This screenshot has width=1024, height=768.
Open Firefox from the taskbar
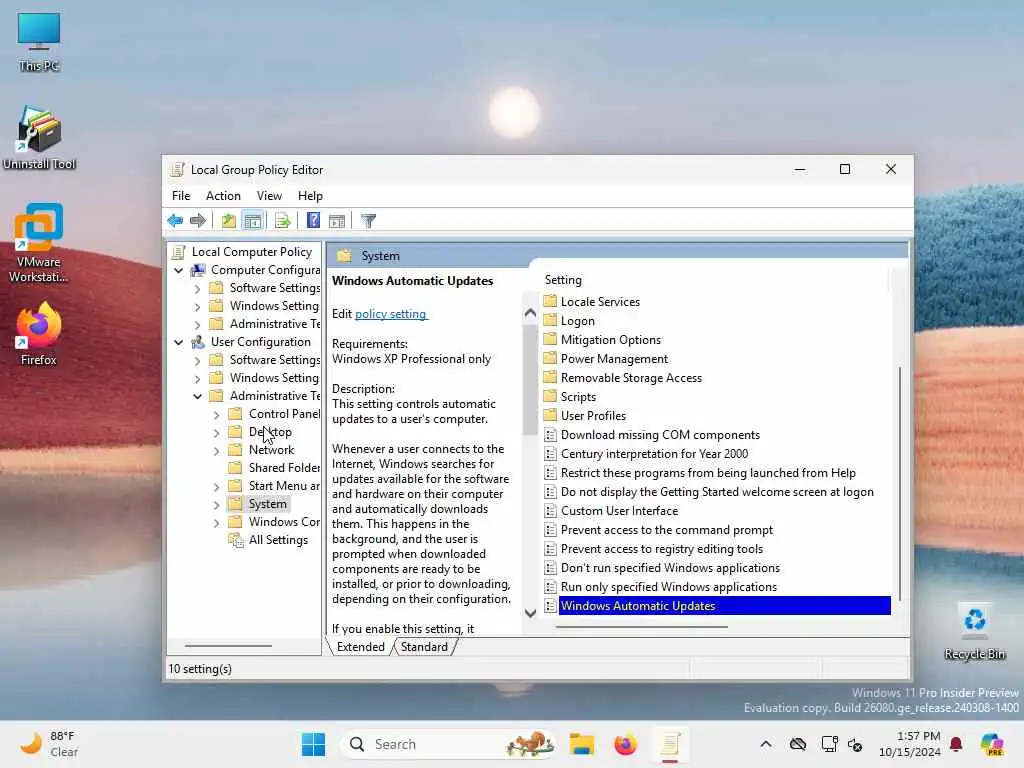(x=626, y=744)
